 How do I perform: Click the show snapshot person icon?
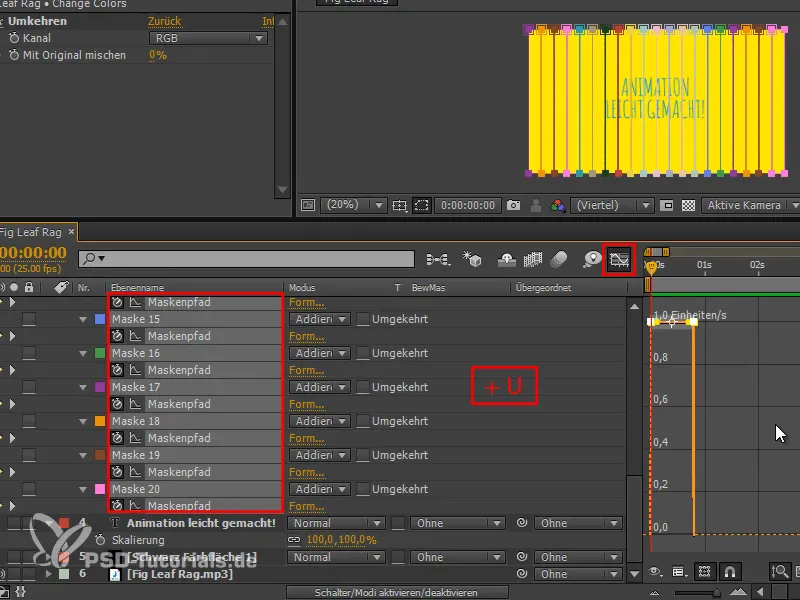[536, 205]
